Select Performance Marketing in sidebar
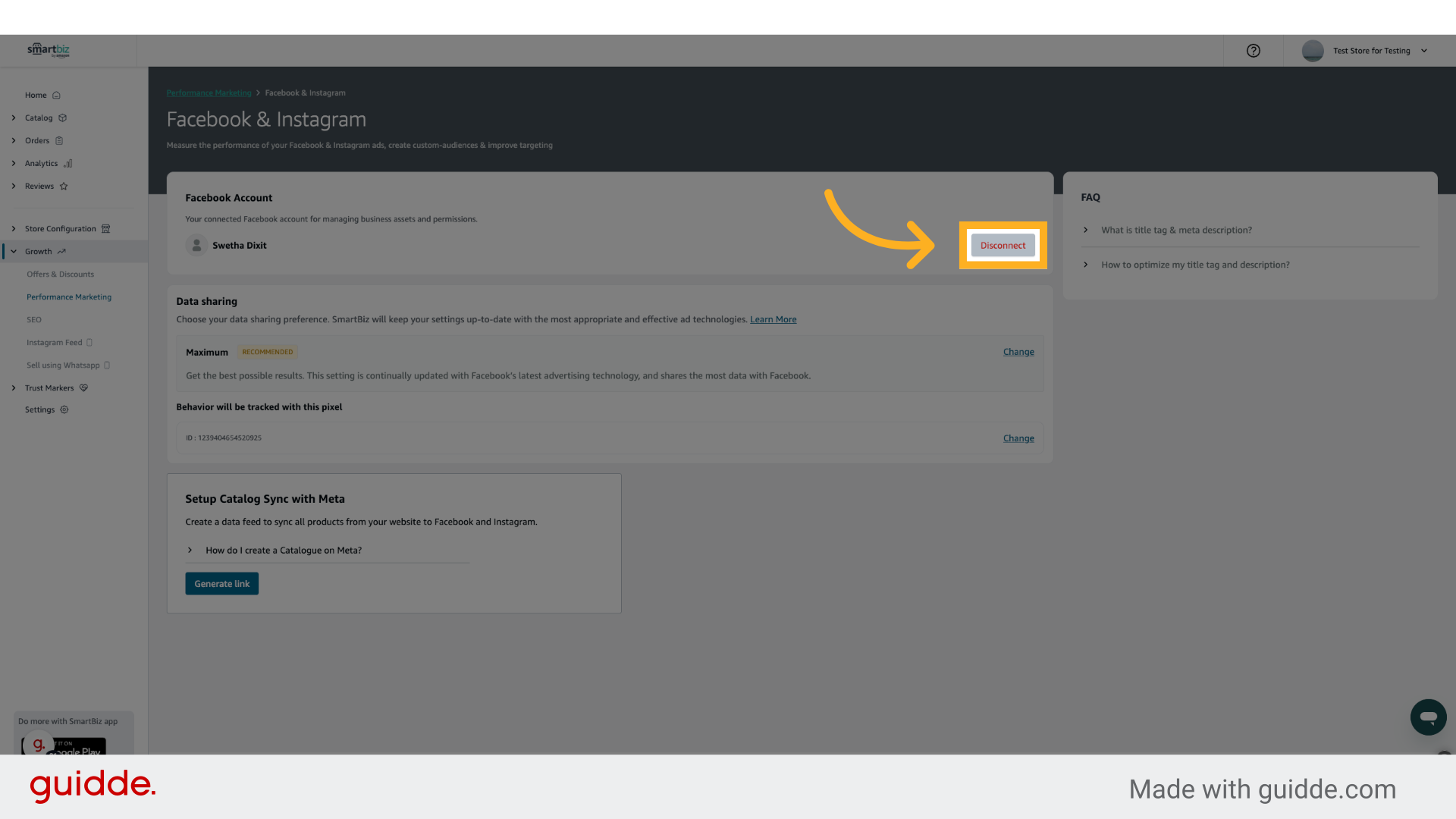 [x=69, y=297]
